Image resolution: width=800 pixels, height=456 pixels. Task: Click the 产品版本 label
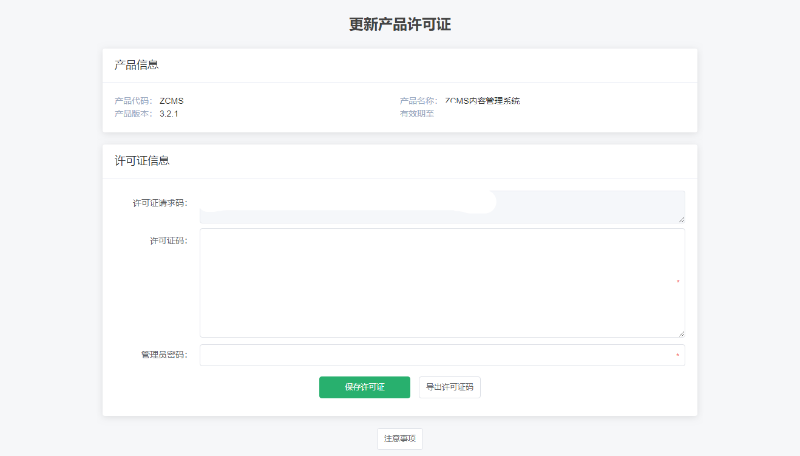133,114
